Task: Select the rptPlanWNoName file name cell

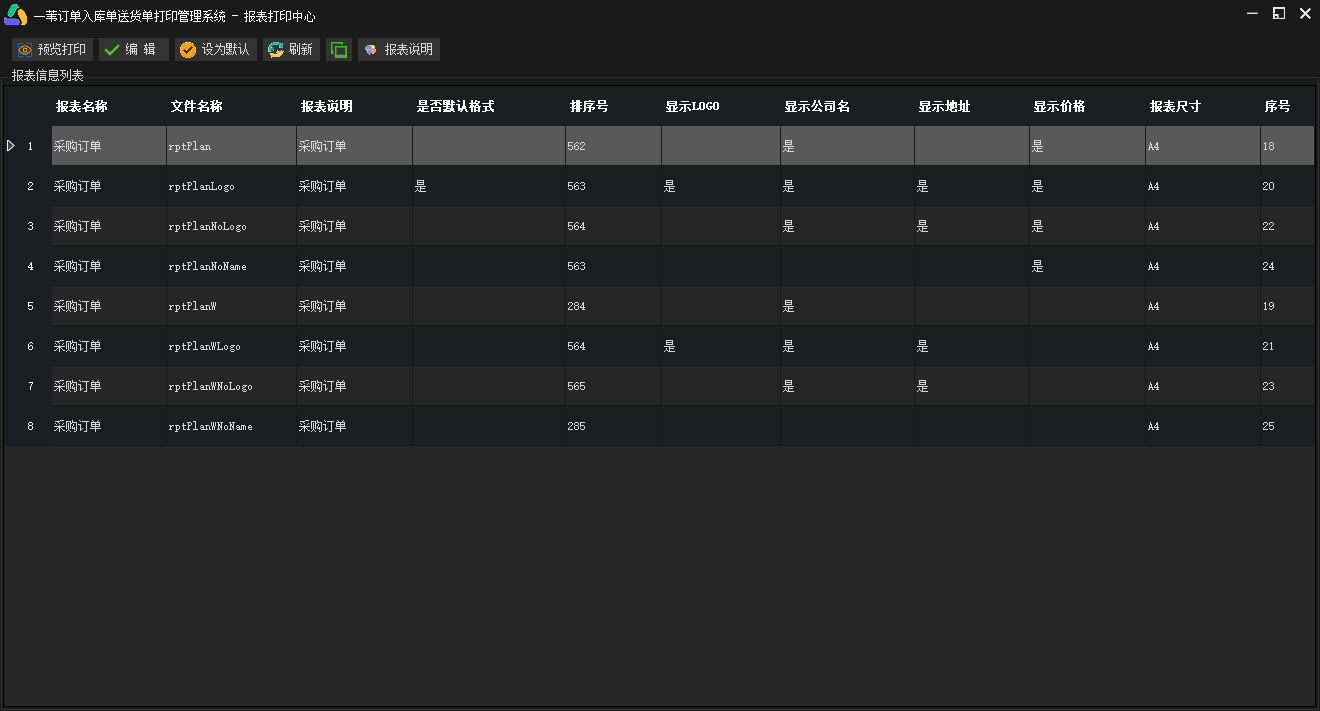Action: coord(231,426)
